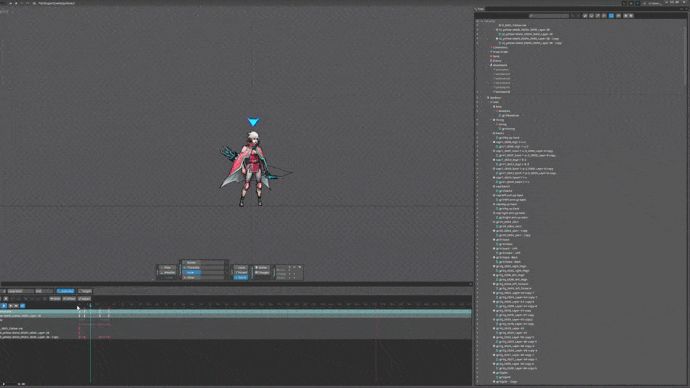Play the animation
Screen dimensions: 690x388
click(4, 306)
